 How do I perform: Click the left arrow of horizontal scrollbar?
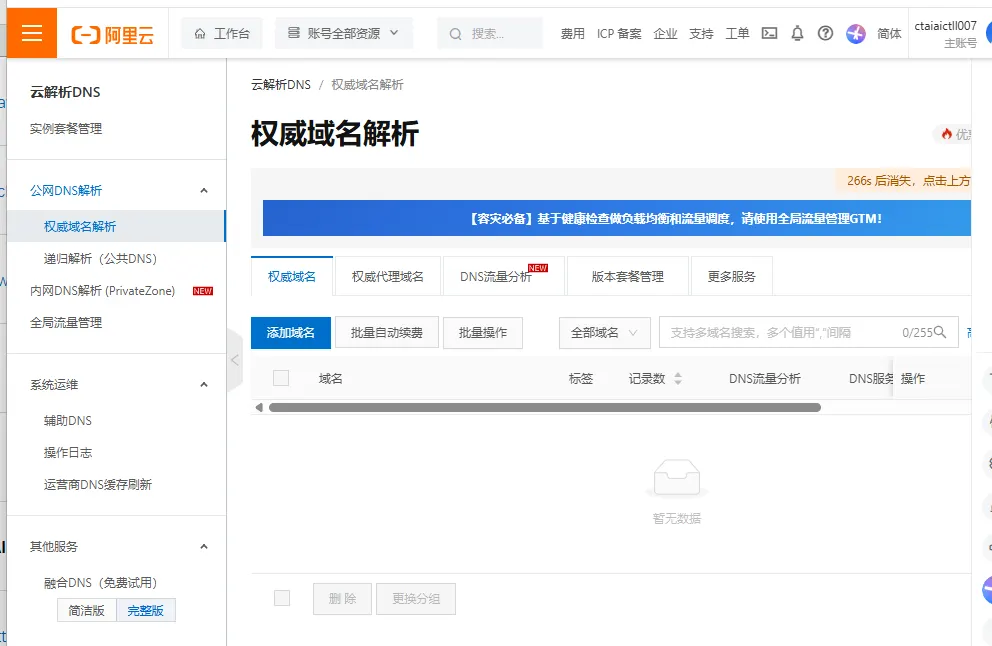pos(259,407)
